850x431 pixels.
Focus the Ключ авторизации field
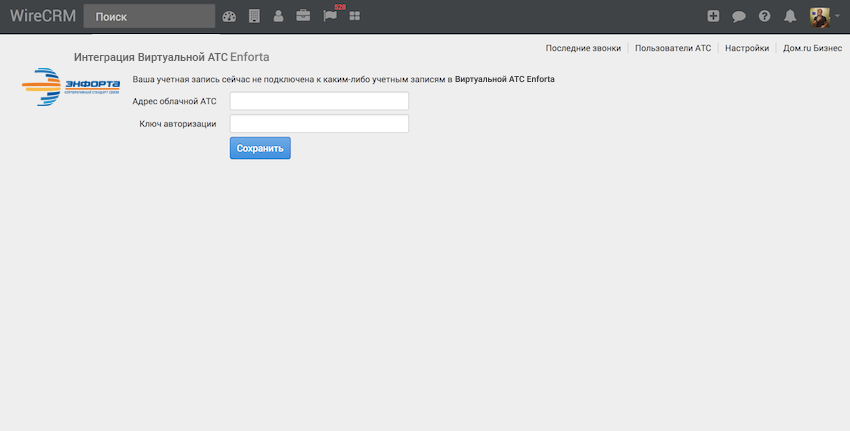319,124
